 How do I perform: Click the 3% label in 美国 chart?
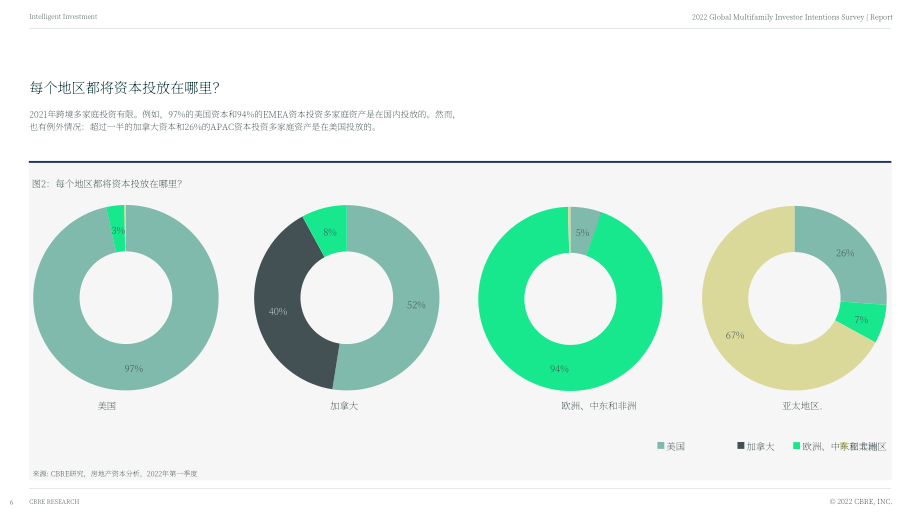point(118,231)
